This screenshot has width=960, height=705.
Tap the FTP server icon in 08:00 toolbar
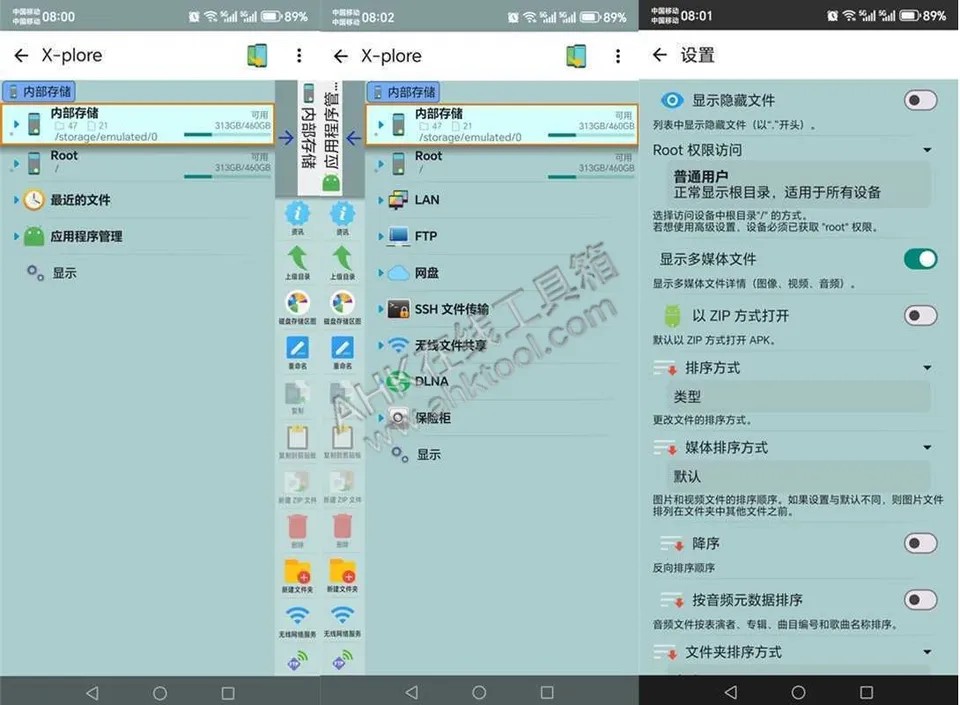tap(298, 661)
